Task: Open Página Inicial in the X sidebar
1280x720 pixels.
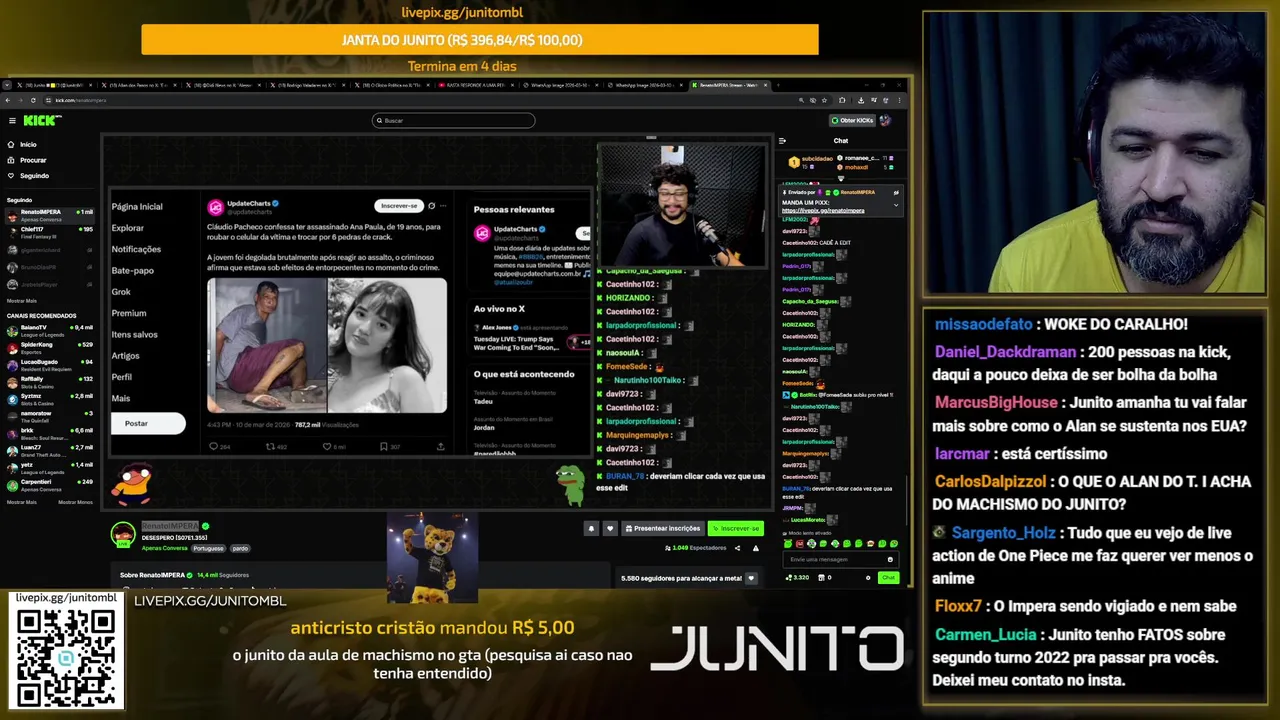Action: pos(137,206)
